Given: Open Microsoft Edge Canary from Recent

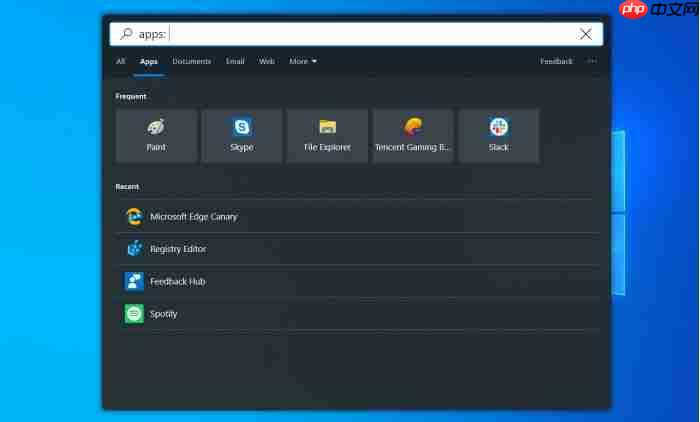Looking at the screenshot, I should (357, 217).
